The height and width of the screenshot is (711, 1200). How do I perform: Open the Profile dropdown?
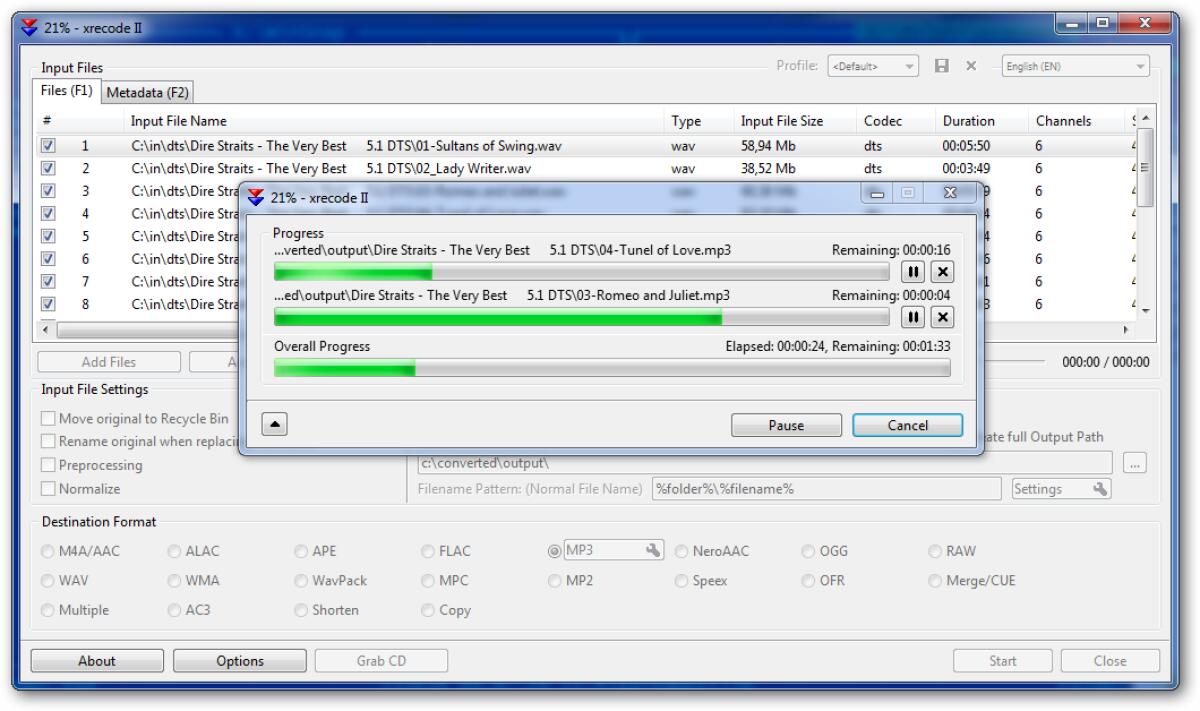coord(907,66)
